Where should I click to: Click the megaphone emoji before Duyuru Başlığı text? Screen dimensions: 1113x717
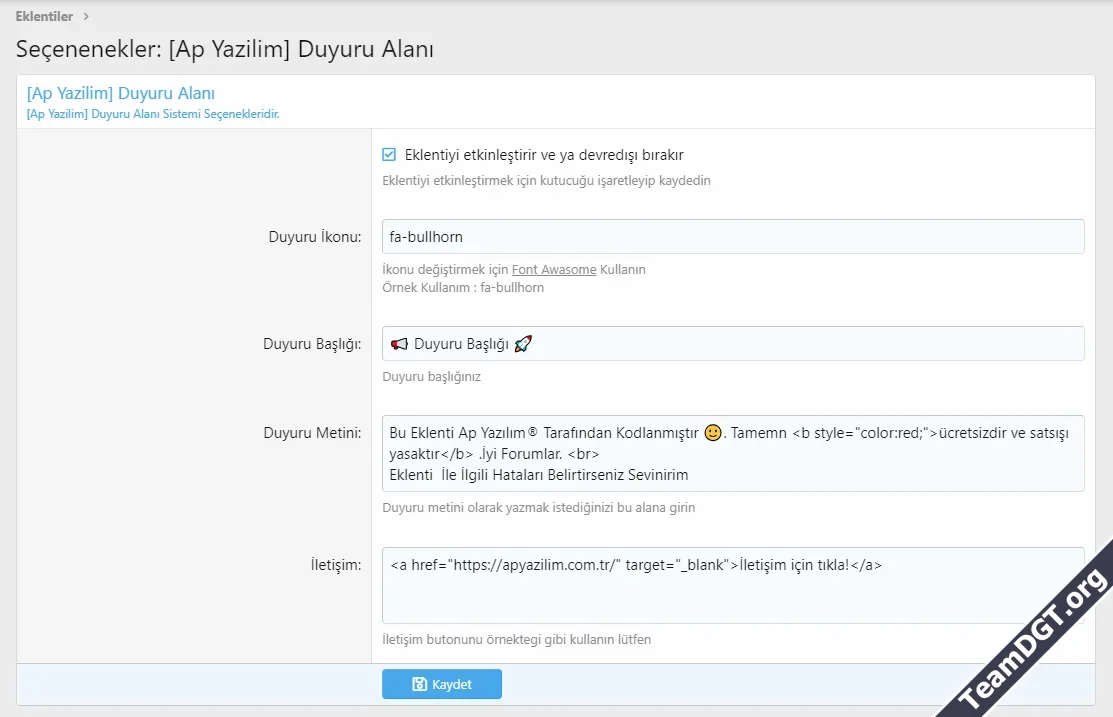click(398, 343)
